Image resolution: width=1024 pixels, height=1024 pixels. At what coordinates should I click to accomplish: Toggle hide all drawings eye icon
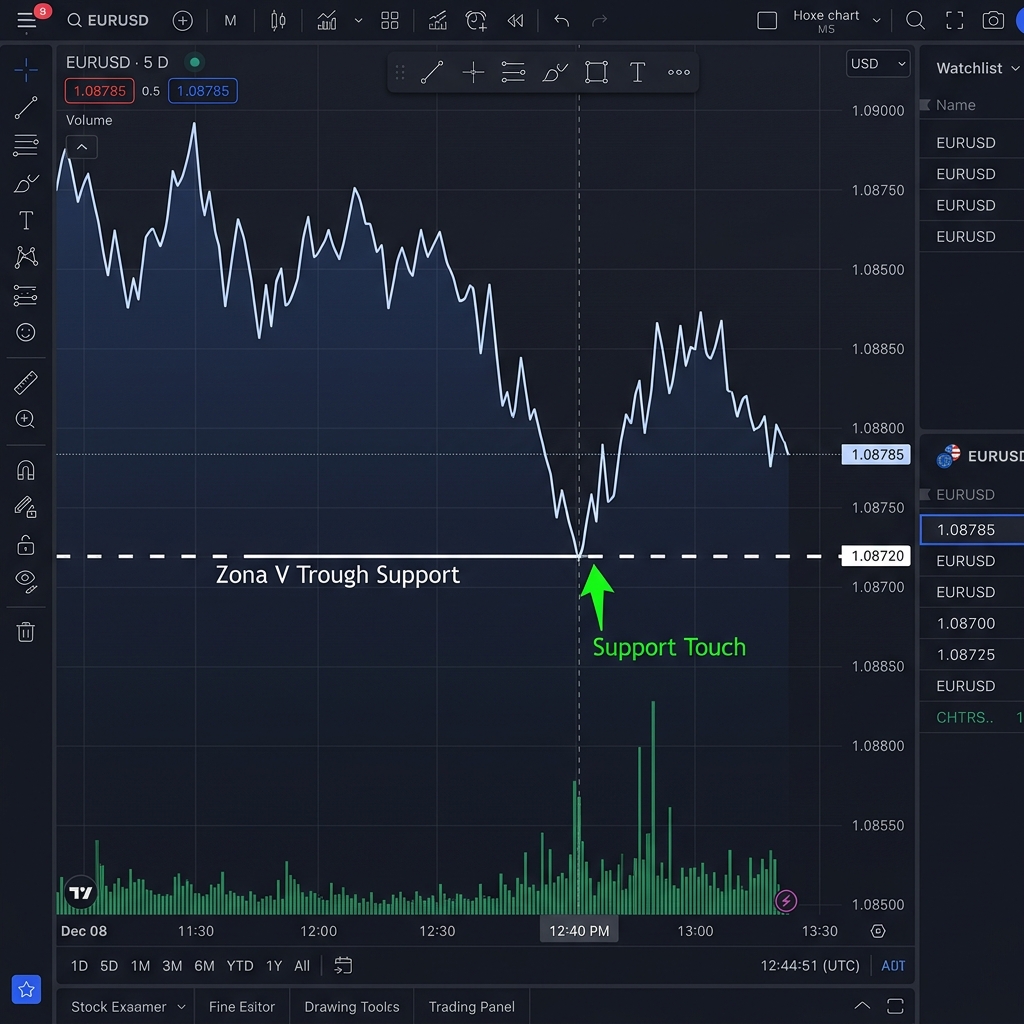click(26, 581)
